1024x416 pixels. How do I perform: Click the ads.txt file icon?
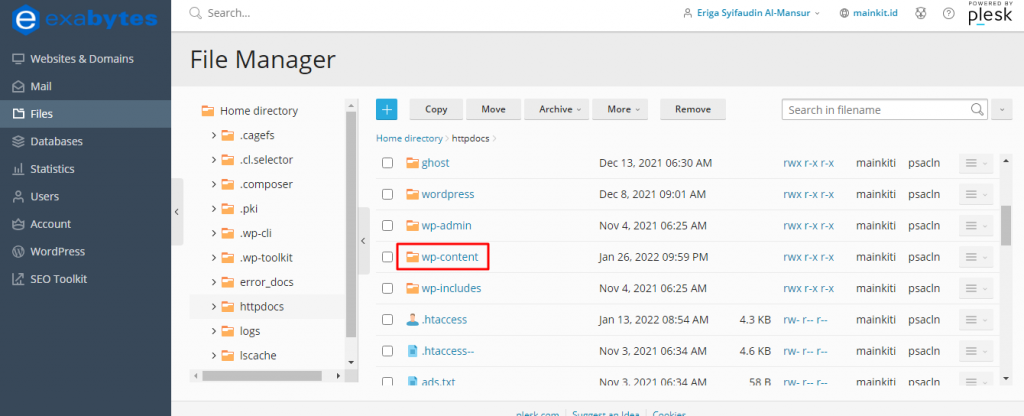(412, 381)
